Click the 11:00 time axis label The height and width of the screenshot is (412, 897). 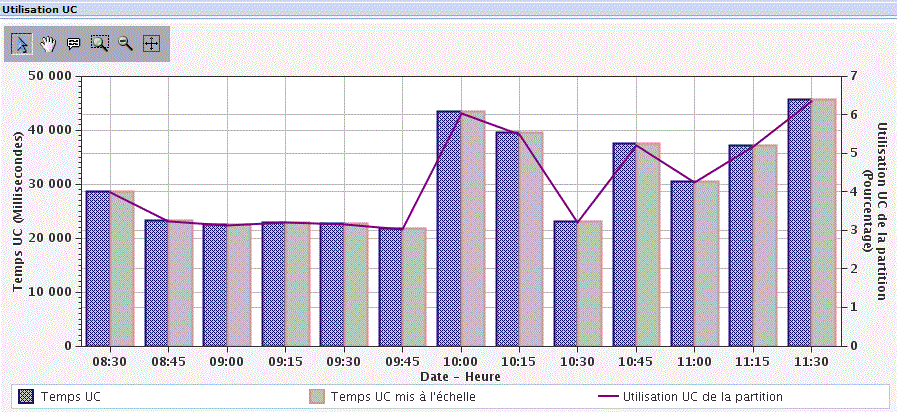[694, 363]
